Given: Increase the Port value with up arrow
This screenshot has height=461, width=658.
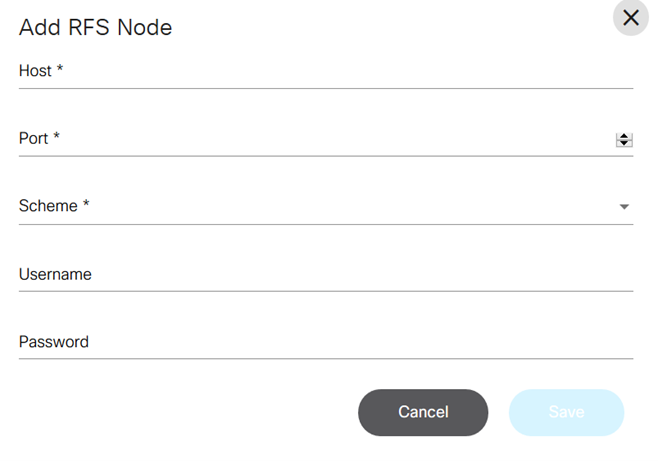Looking at the screenshot, I should click(624, 136).
